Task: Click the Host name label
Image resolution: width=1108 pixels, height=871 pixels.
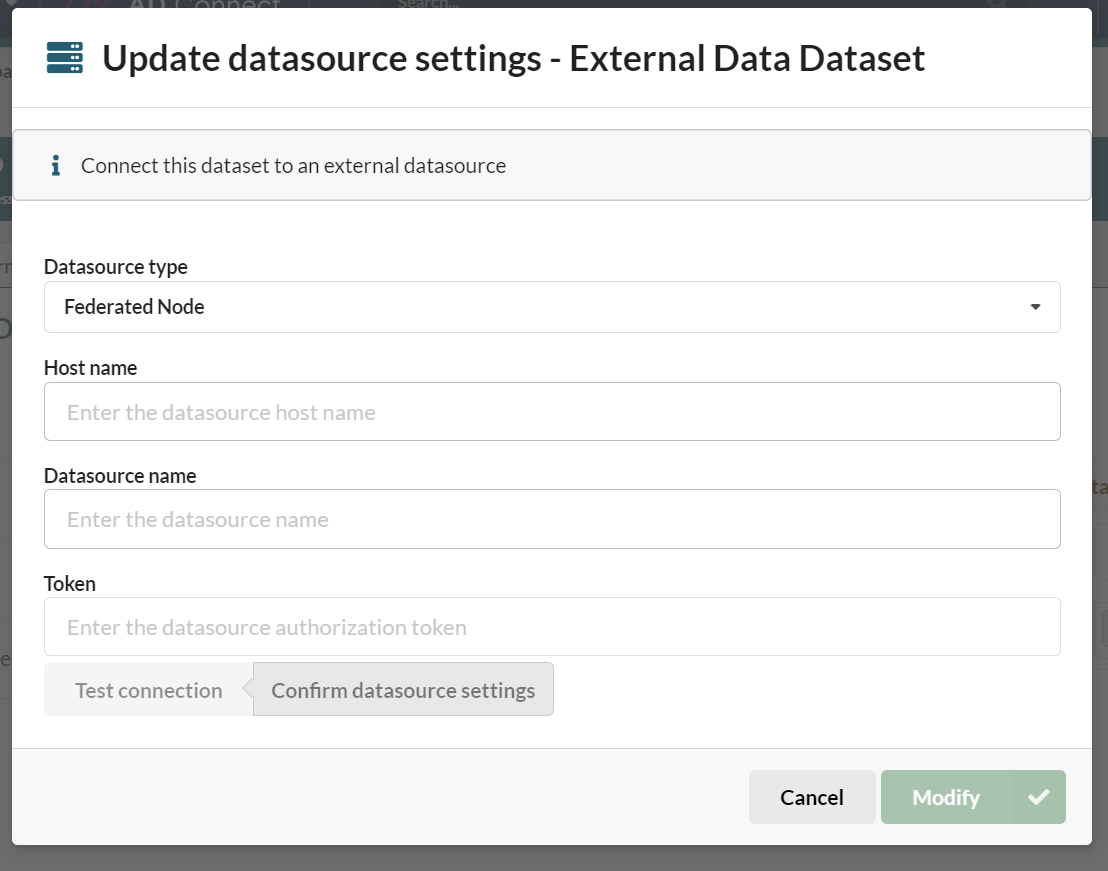Action: point(90,368)
